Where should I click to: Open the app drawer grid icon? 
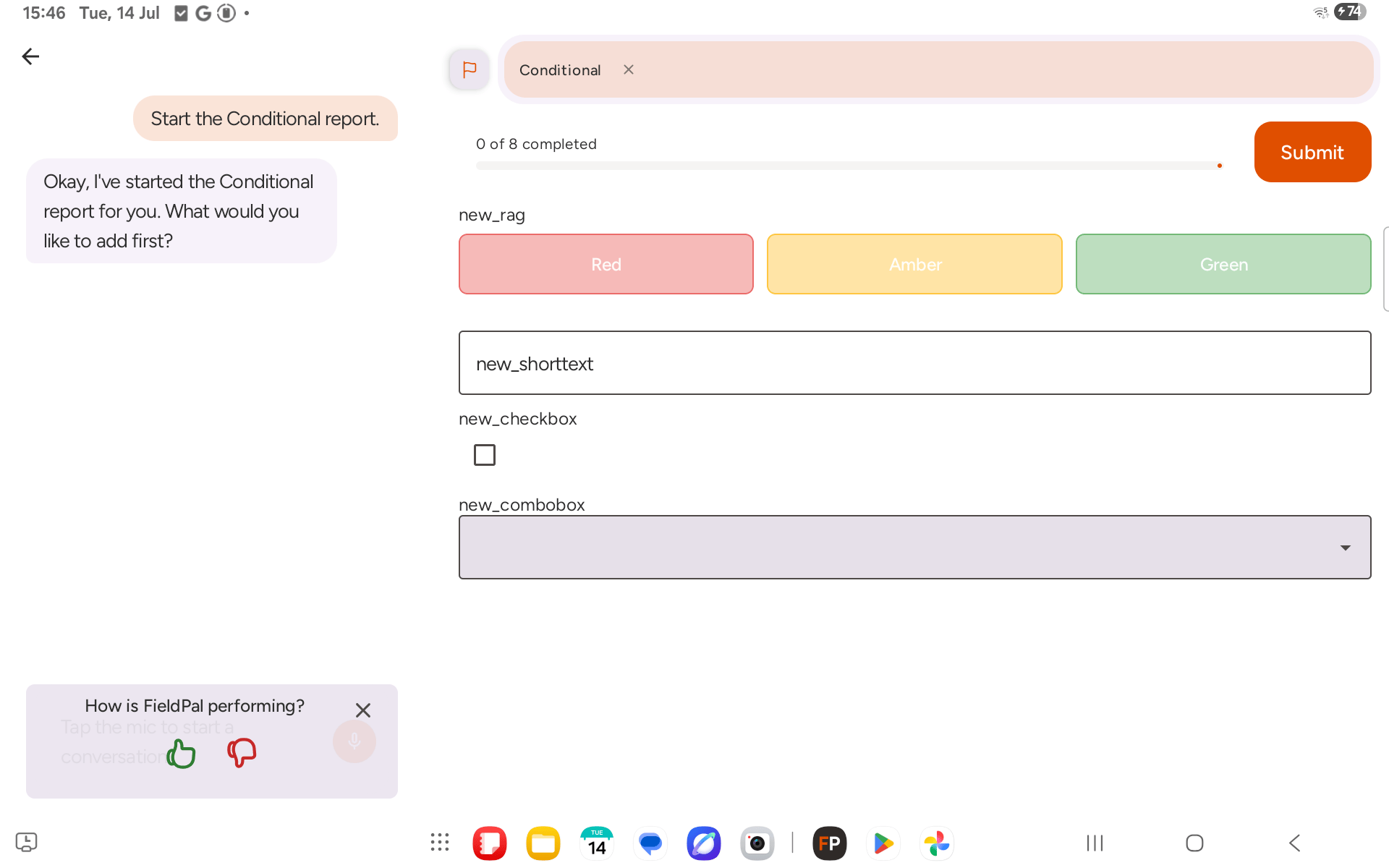pos(440,843)
